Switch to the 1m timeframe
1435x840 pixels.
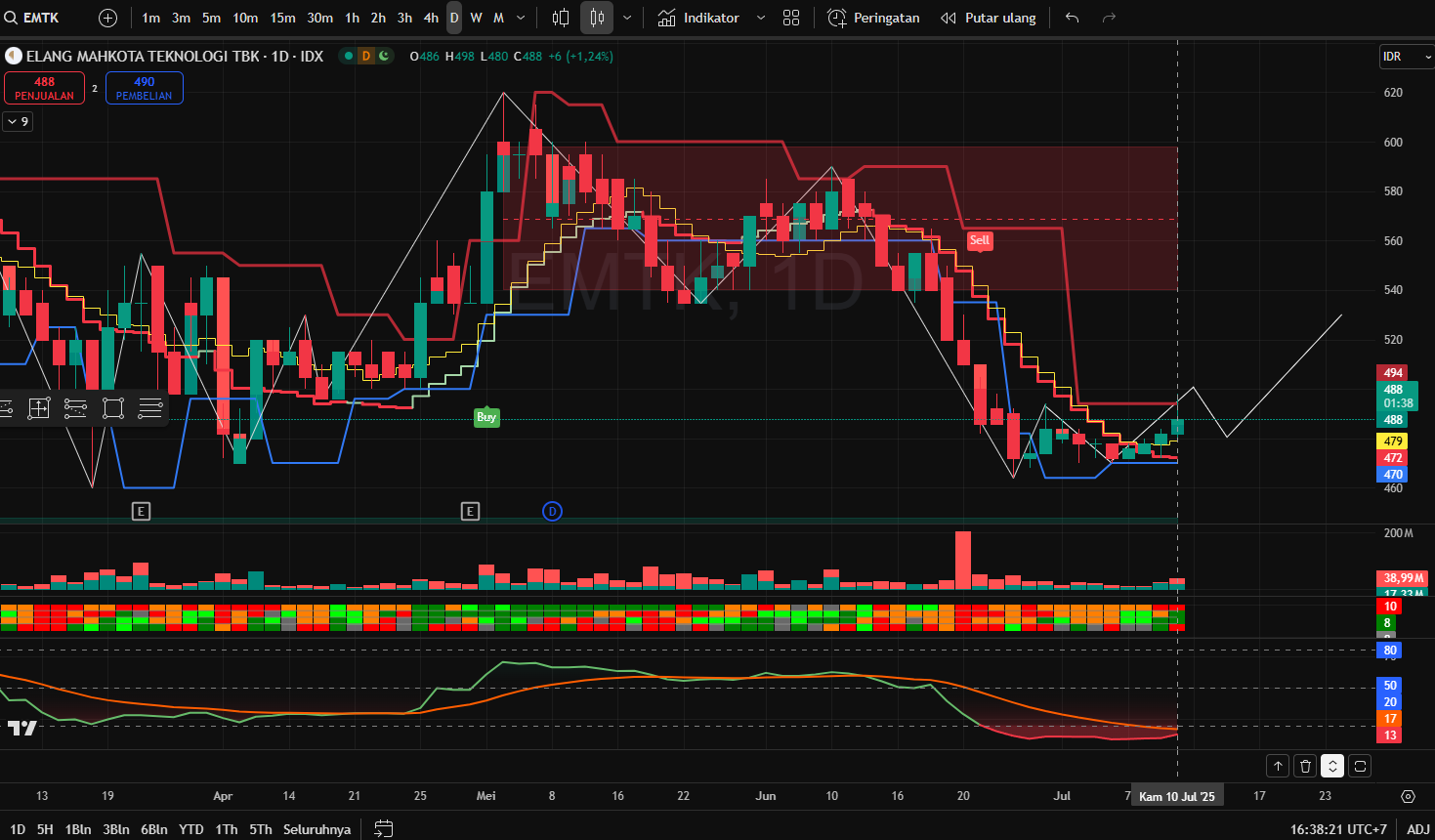click(x=150, y=18)
